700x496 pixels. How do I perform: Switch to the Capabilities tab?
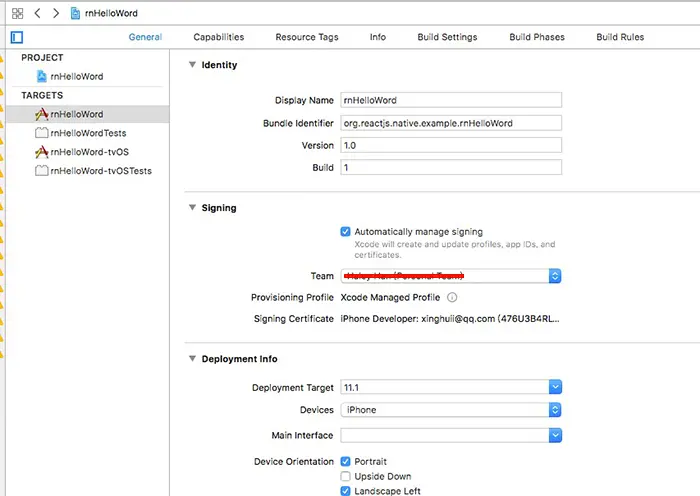pyautogui.click(x=219, y=37)
